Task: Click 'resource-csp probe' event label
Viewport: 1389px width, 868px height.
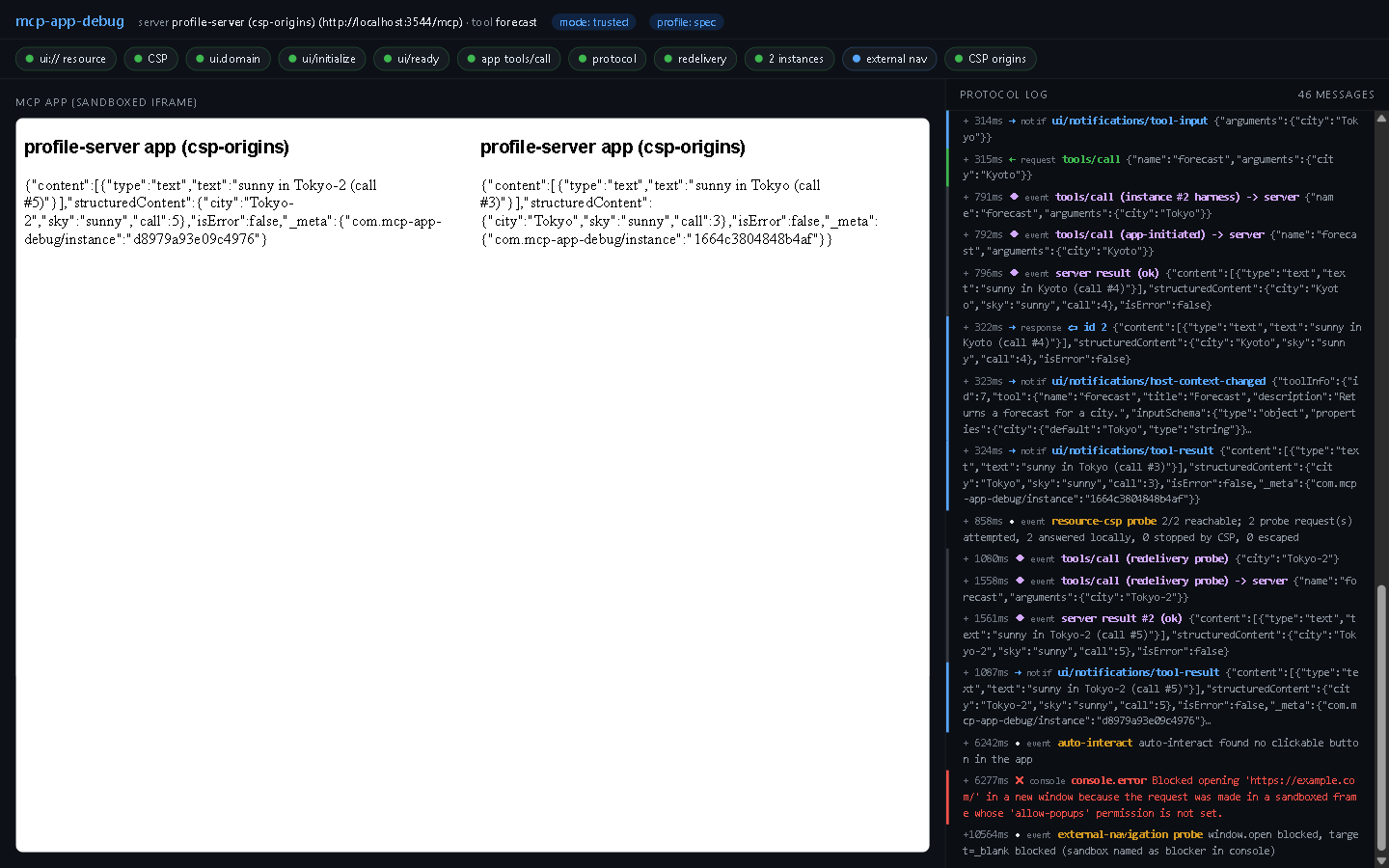Action: tap(1103, 521)
